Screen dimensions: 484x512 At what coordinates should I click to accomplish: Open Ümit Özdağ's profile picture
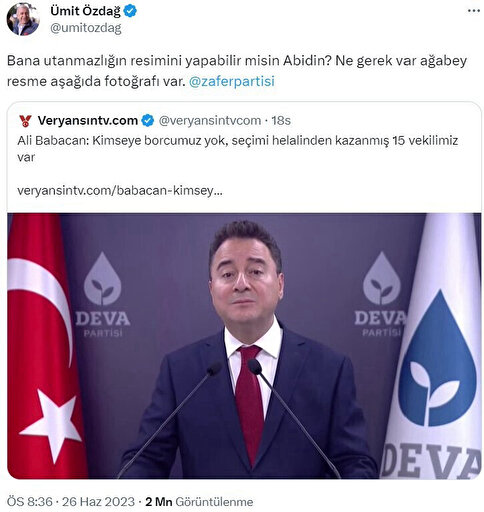click(x=23, y=20)
